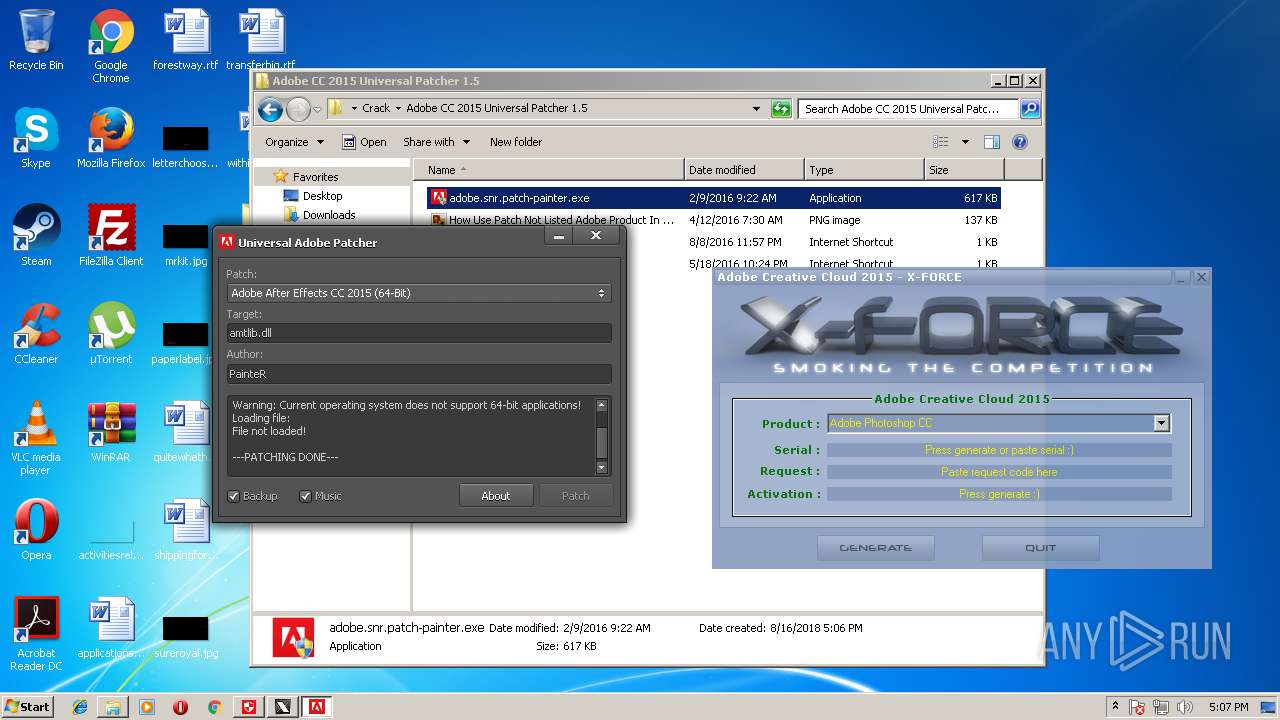The image size is (1280, 720).
Task: Open Acrobat Reader DC desktop icon
Action: tap(36, 634)
